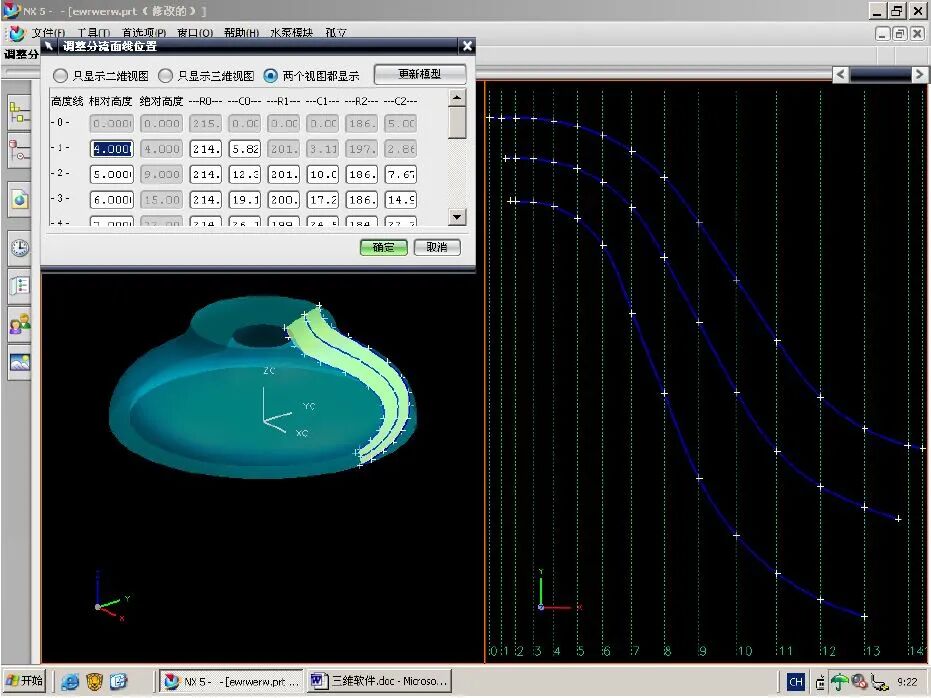Edit row 2 C1 field 10.0
The width and height of the screenshot is (931, 698).
pyautogui.click(x=323, y=174)
